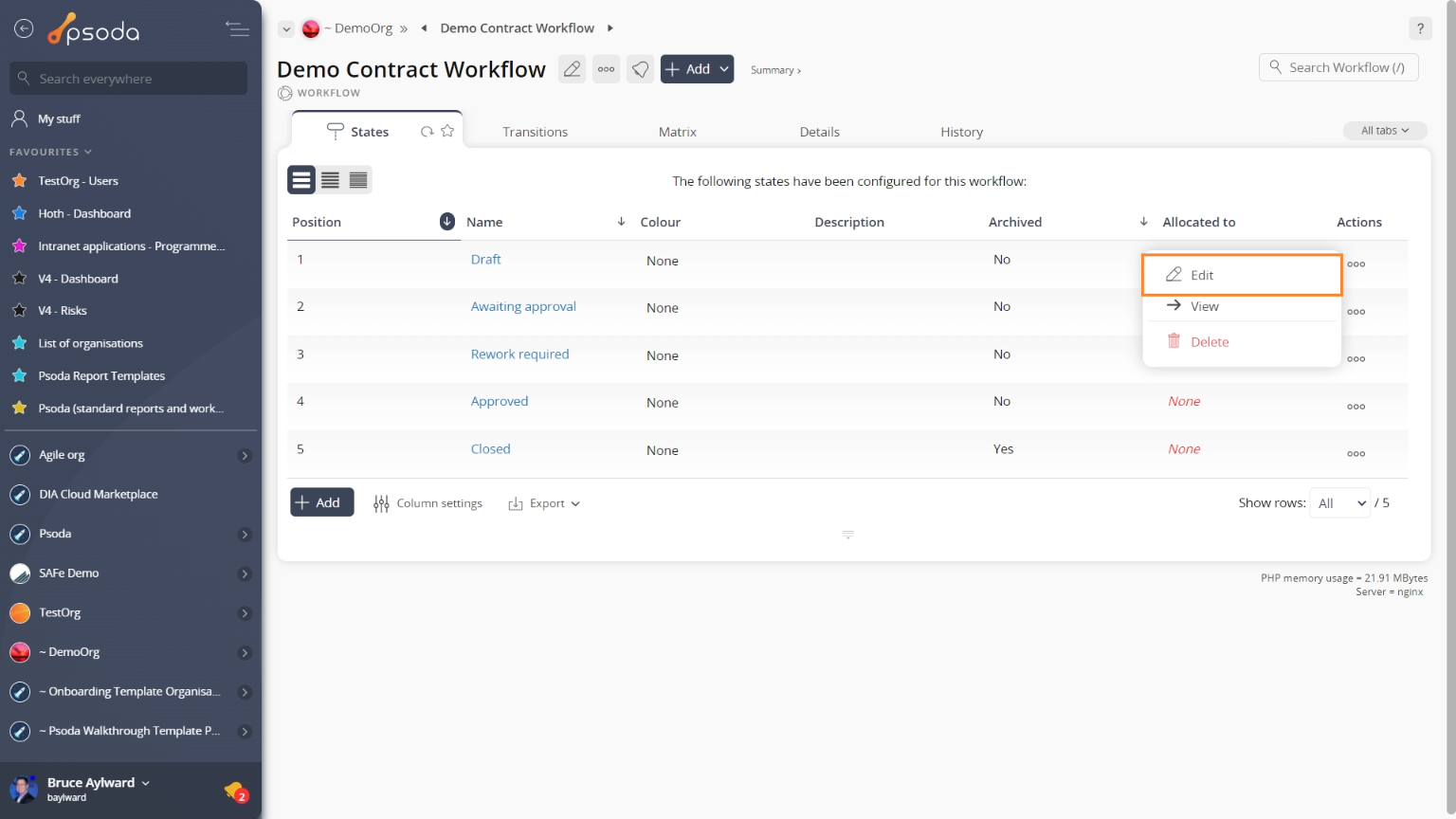
Task: Open the Approved state link
Action: 500,401
